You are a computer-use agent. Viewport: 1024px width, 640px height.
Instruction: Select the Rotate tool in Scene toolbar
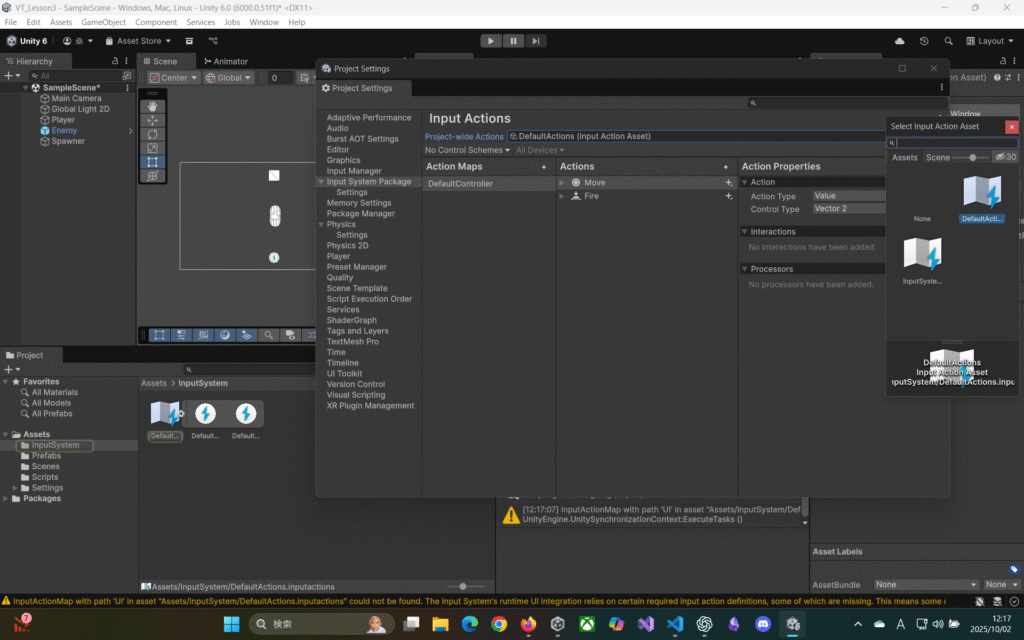tap(152, 134)
